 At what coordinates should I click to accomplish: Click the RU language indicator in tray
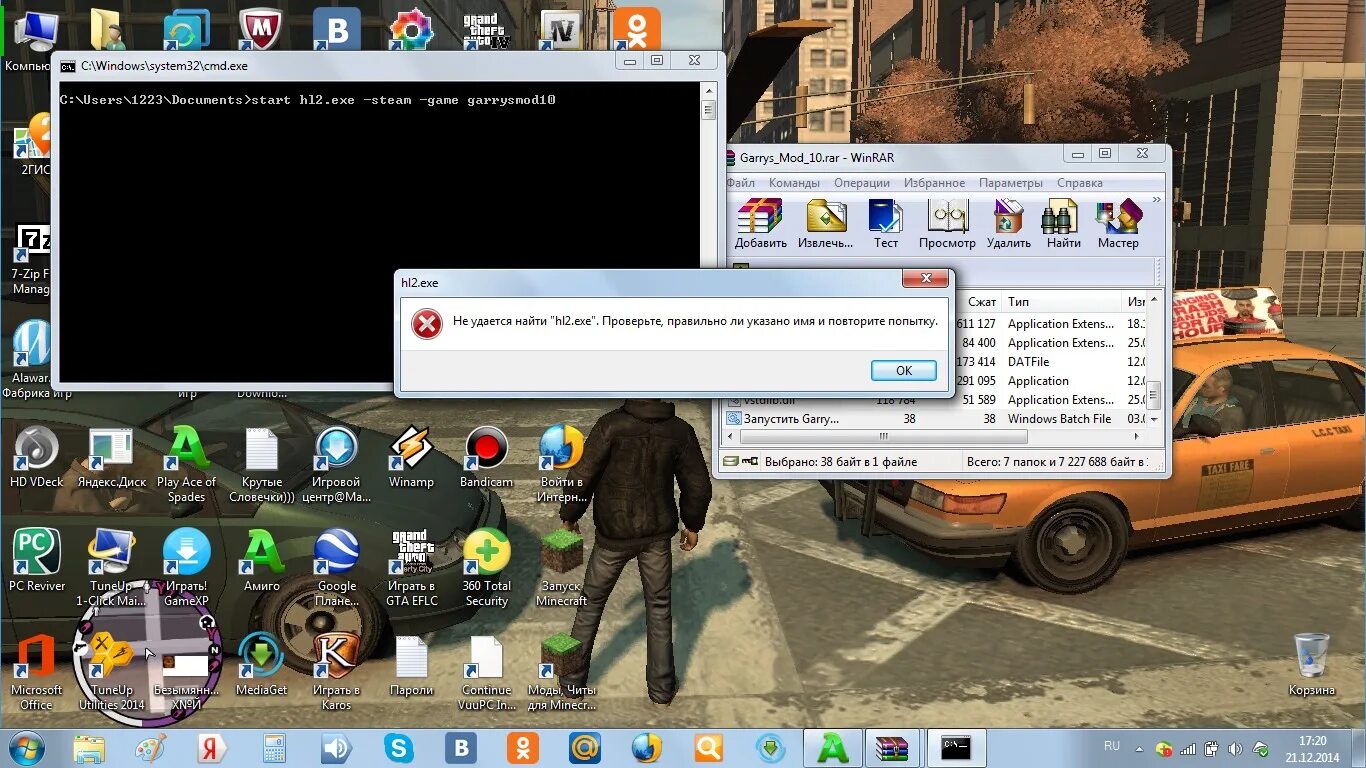(1112, 746)
